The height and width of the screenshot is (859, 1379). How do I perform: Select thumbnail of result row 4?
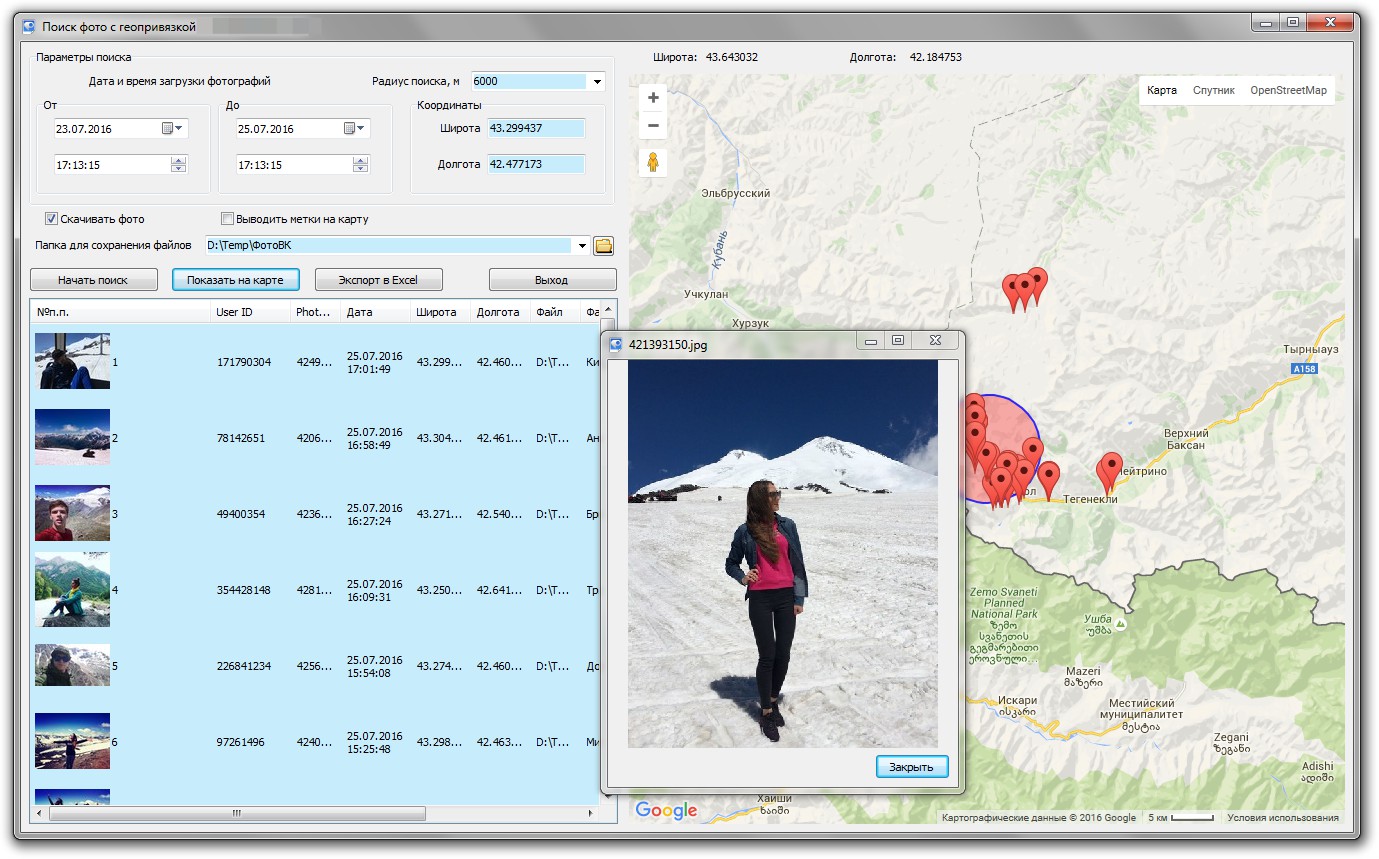coord(72,589)
